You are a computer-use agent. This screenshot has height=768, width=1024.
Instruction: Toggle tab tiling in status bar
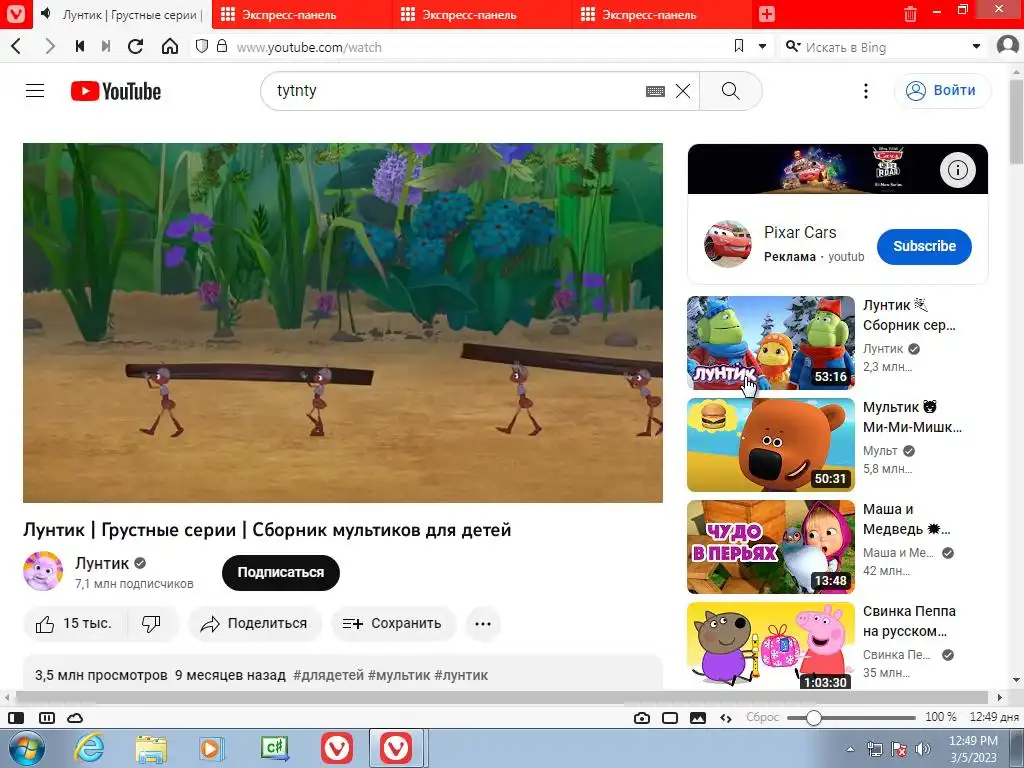[47, 718]
